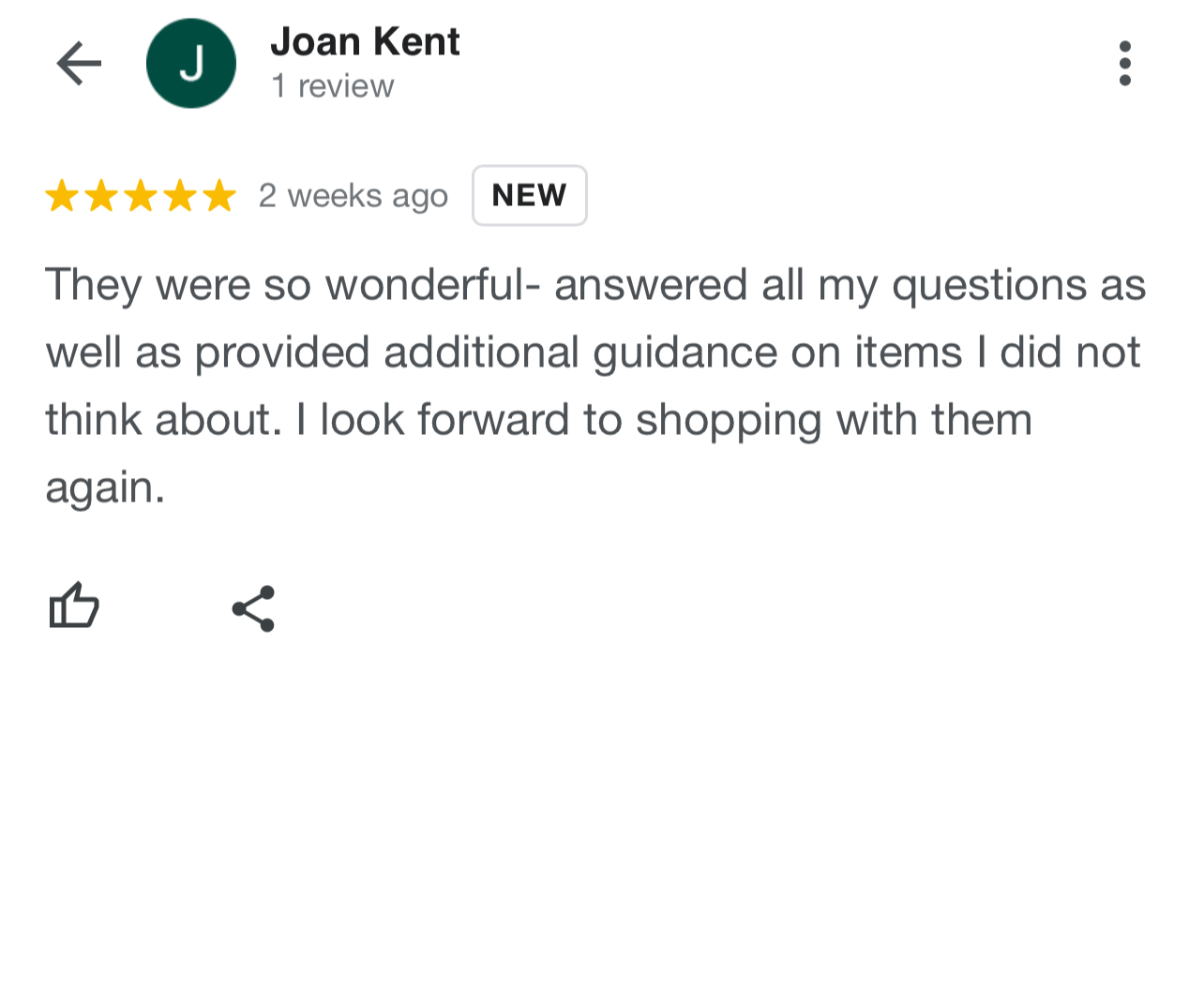Like the review with thumbs up
The height and width of the screenshot is (1003, 1204).
74,606
